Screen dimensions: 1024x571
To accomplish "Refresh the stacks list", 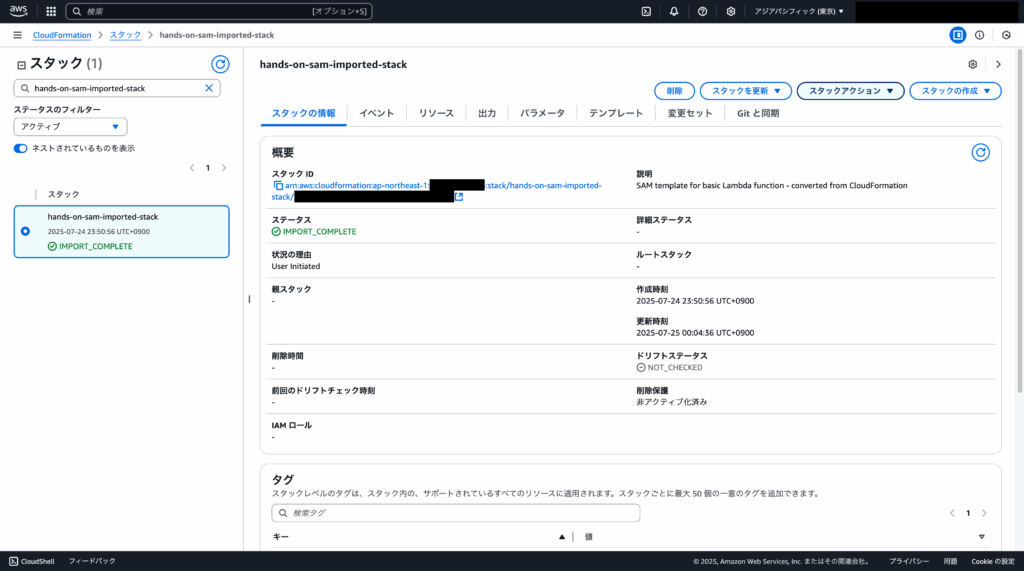I will tap(220, 64).
